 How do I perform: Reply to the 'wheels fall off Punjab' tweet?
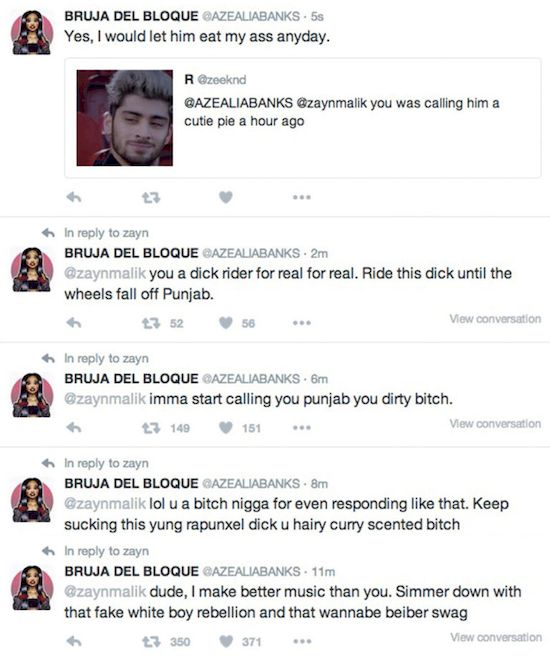[74, 323]
